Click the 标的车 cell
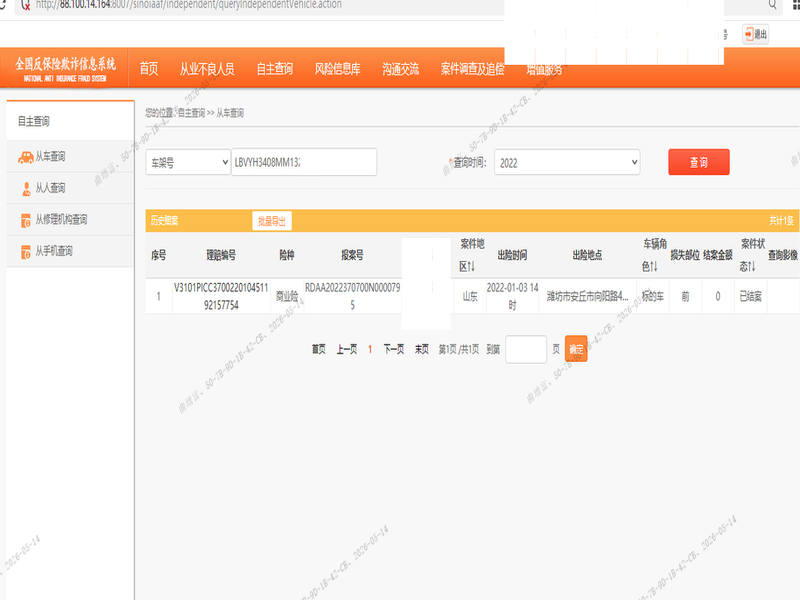Screen dimensions: 800x600 [x=653, y=296]
